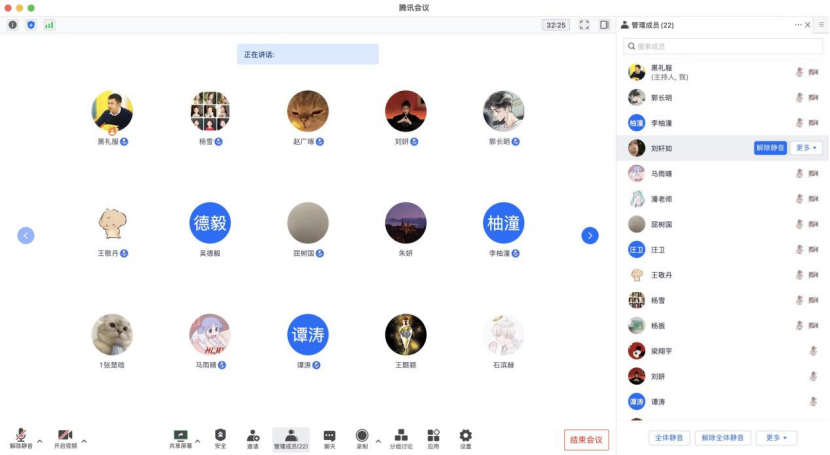
Task: Expand audio options arrow beside the microphone
Action: (40, 440)
